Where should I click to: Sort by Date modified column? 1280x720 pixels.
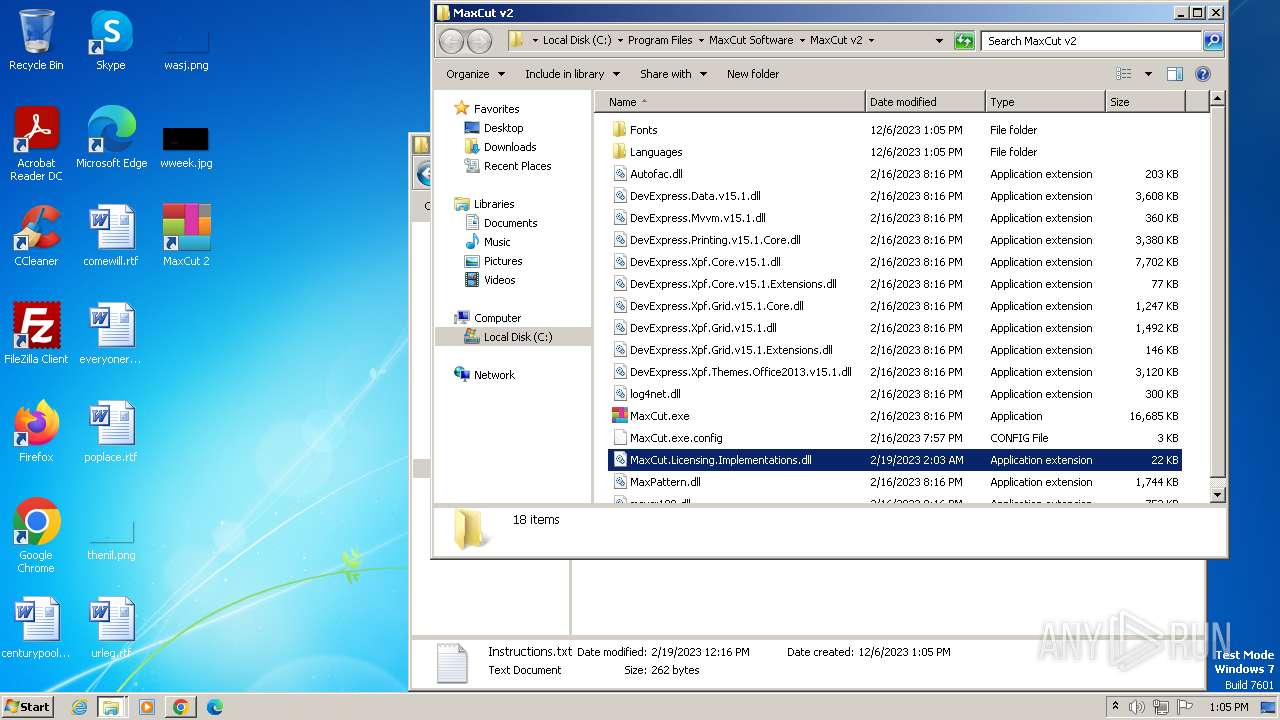(925, 102)
